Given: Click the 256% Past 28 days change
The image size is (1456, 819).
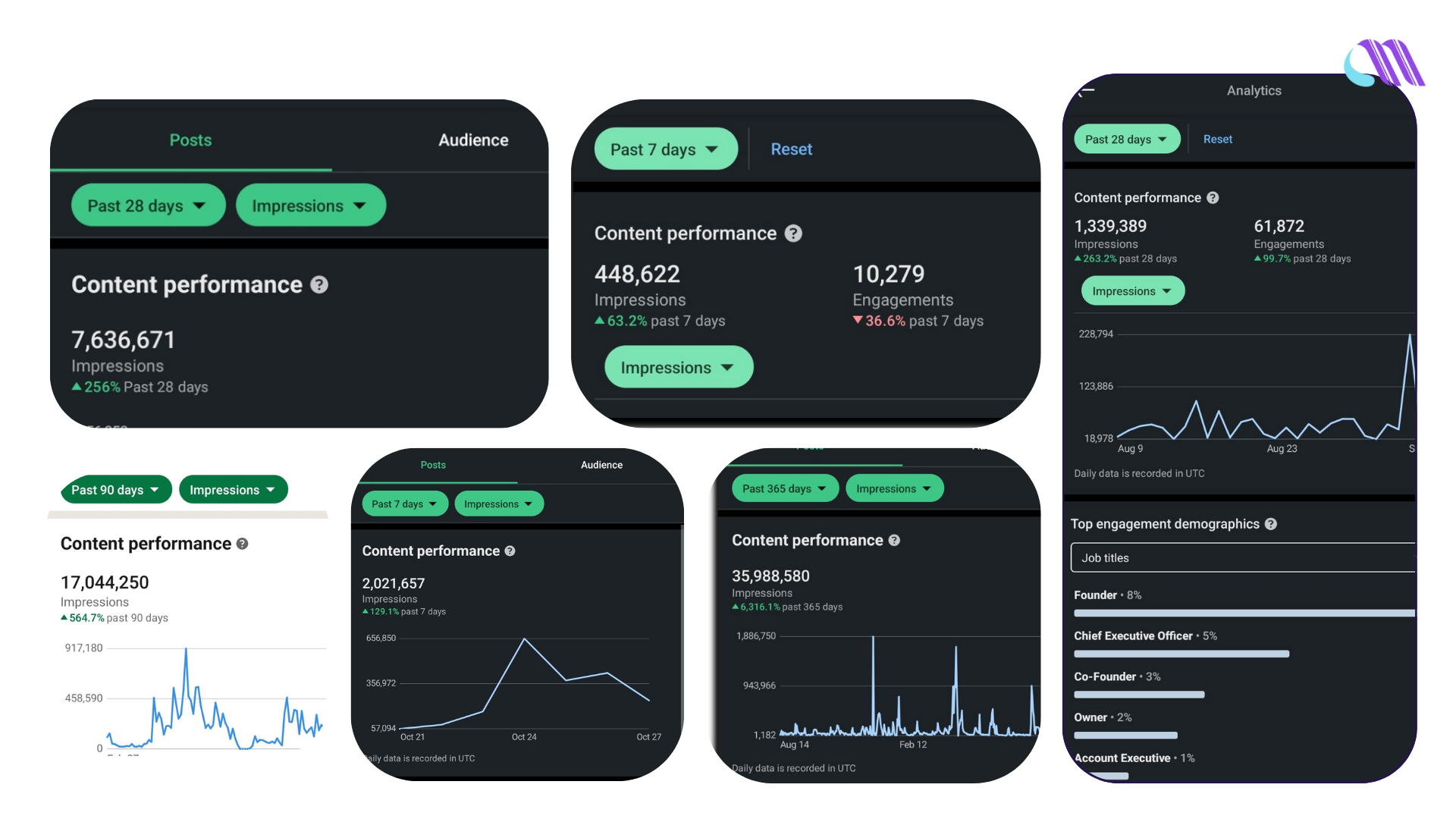Looking at the screenshot, I should pyautogui.click(x=140, y=388).
